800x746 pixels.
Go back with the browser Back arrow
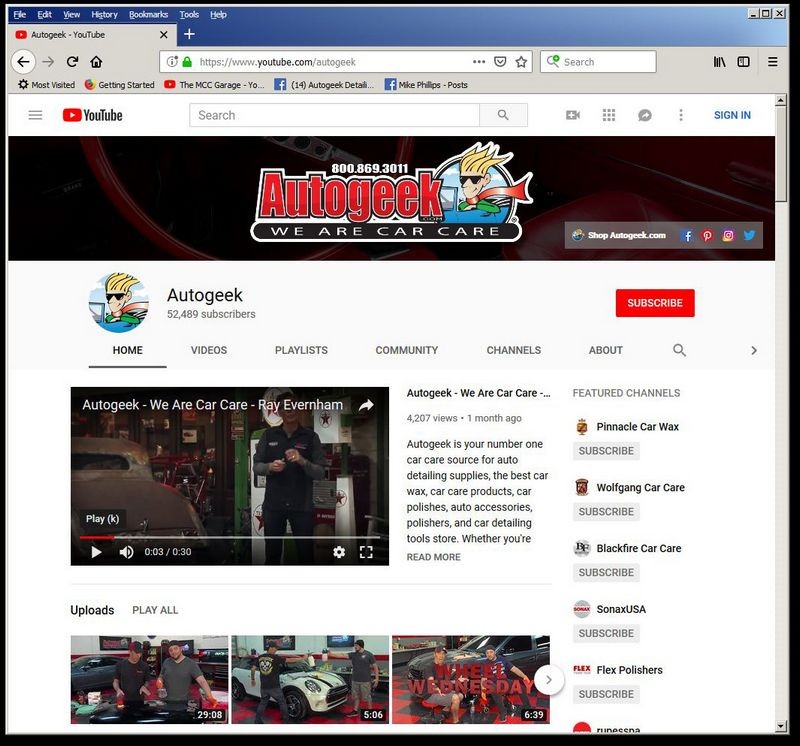pos(23,62)
